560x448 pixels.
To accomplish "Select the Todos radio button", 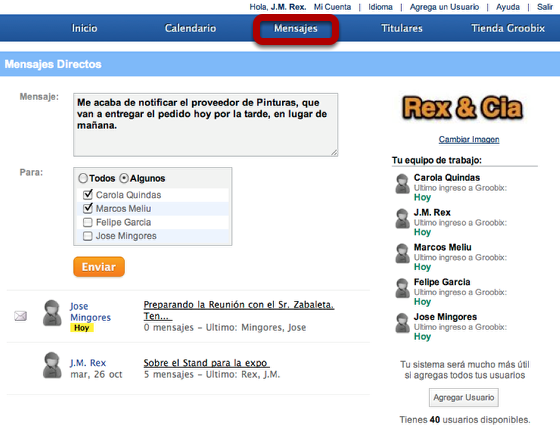I will [83, 178].
